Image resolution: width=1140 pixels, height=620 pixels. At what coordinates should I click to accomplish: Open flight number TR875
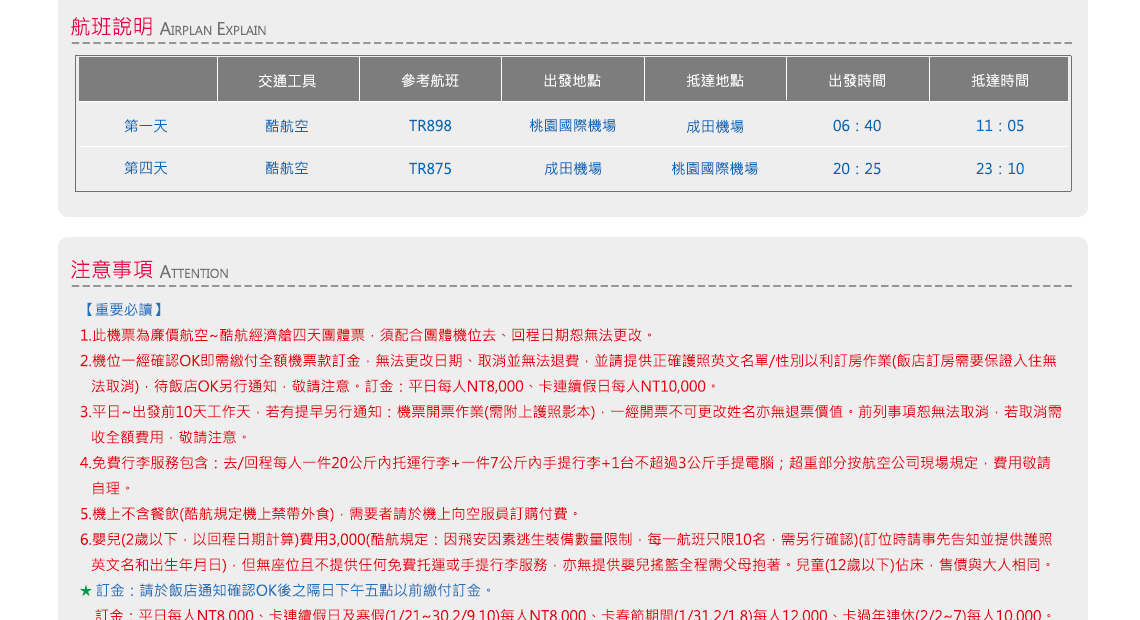(430, 169)
